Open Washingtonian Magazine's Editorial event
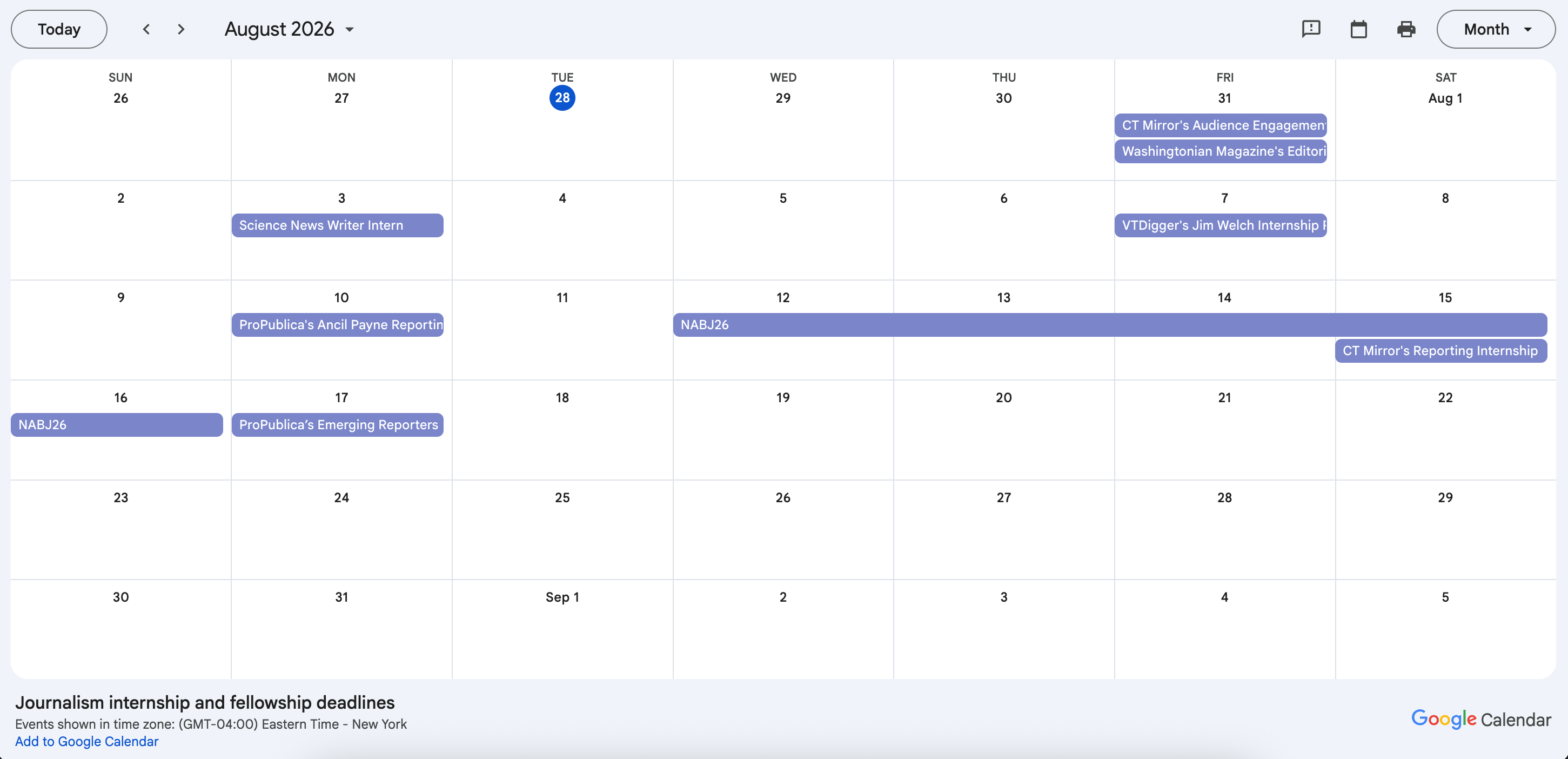This screenshot has height=759, width=1568. 1221,151
